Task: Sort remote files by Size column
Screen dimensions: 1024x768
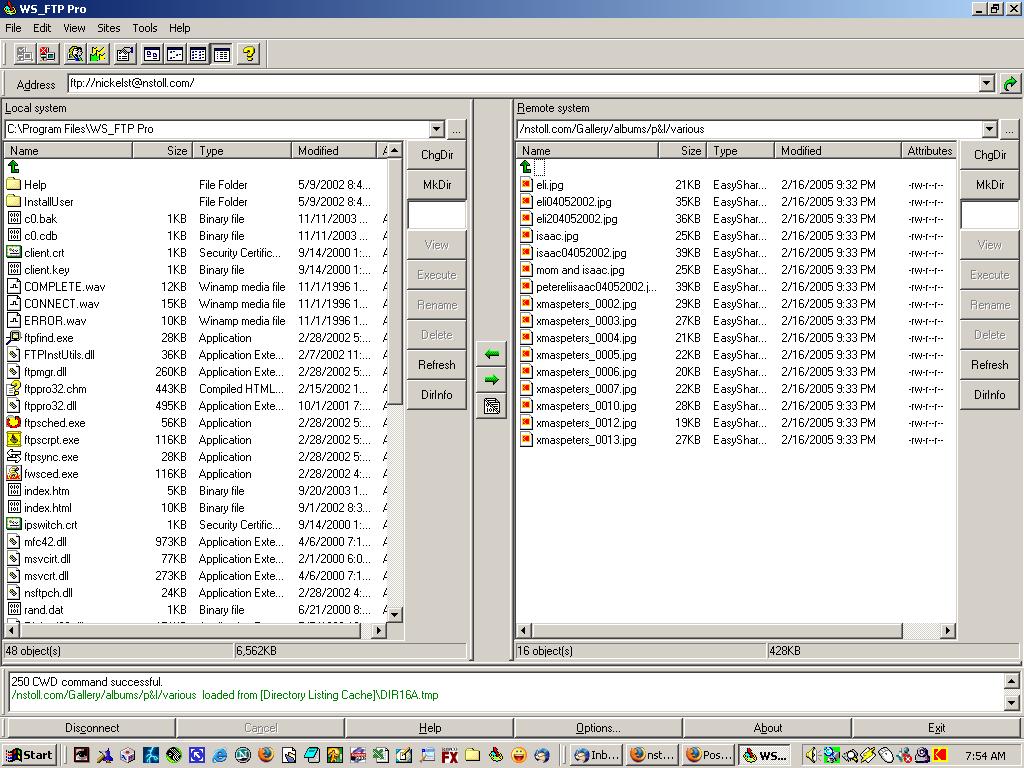Action: coord(682,151)
